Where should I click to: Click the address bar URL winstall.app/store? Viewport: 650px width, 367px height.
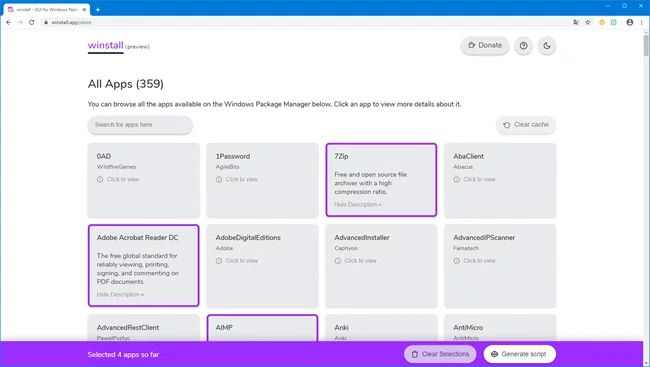pyautogui.click(x=71, y=22)
